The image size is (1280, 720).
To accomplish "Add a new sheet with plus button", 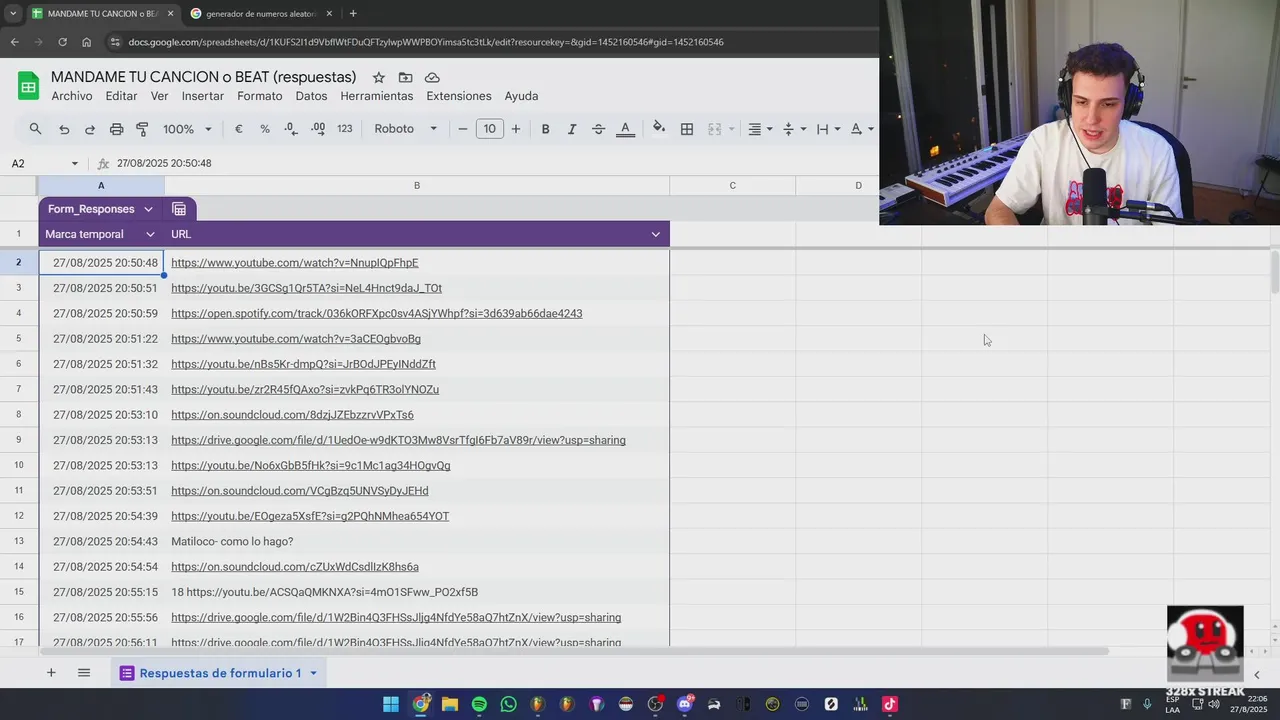I will [51, 673].
